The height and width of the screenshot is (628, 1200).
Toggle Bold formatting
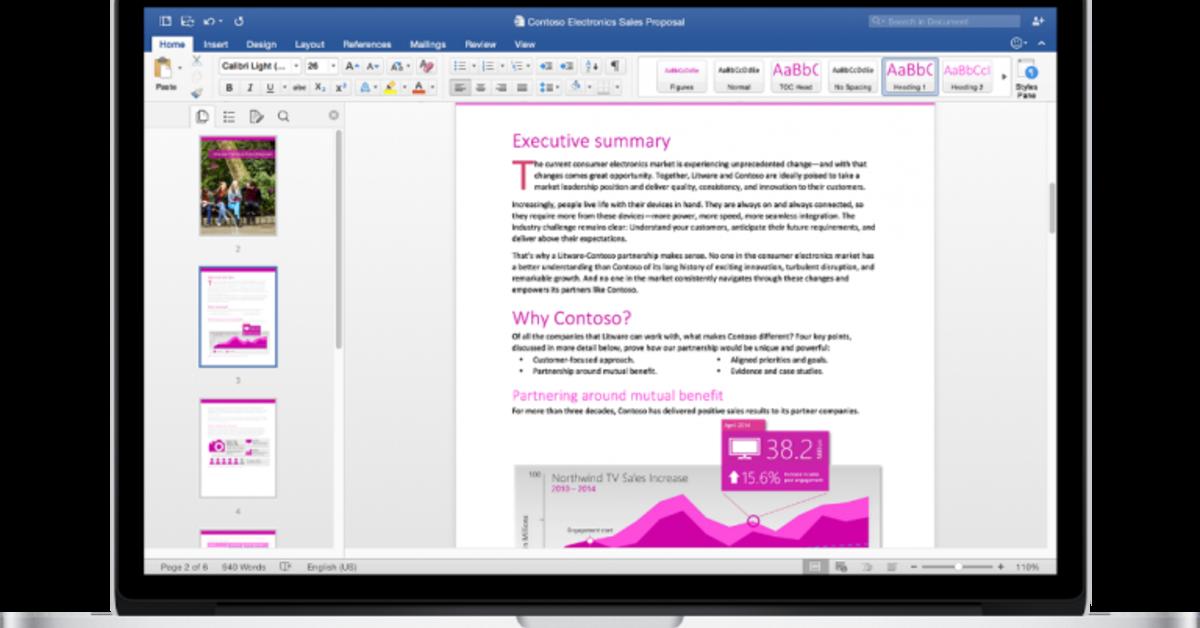click(229, 88)
